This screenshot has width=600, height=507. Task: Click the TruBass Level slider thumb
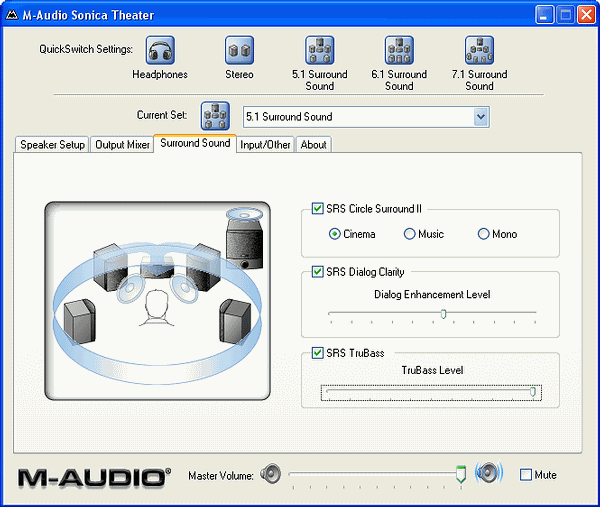tap(533, 392)
